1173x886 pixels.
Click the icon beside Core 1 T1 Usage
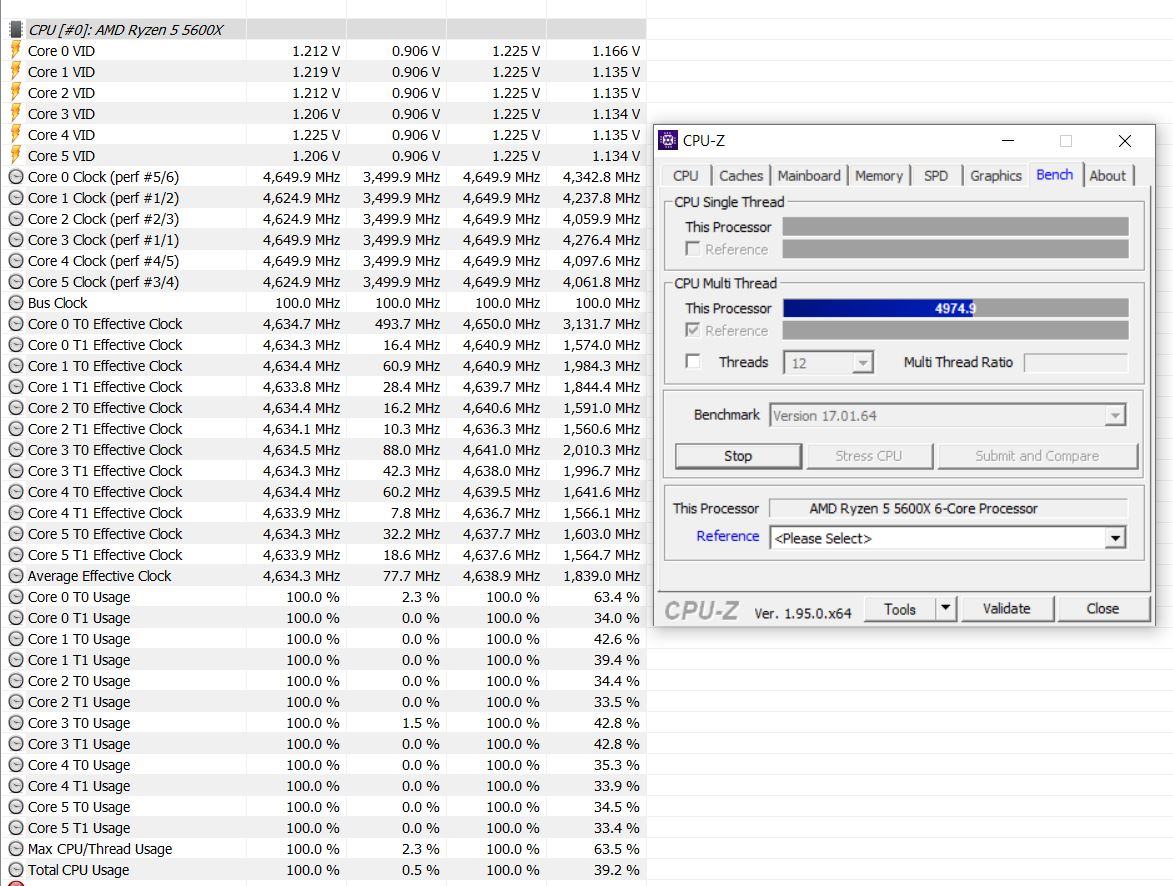tap(16, 660)
